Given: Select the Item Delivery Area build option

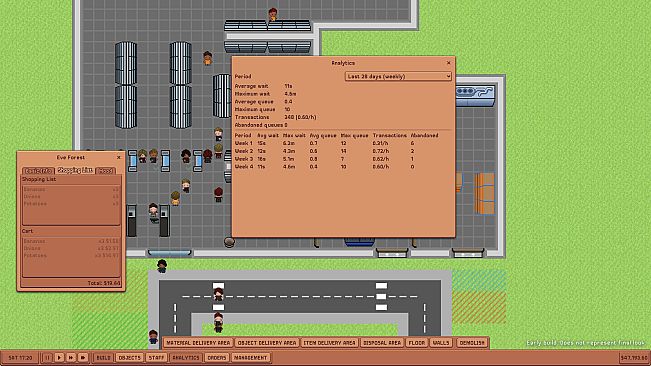Looking at the screenshot, I should point(329,343).
